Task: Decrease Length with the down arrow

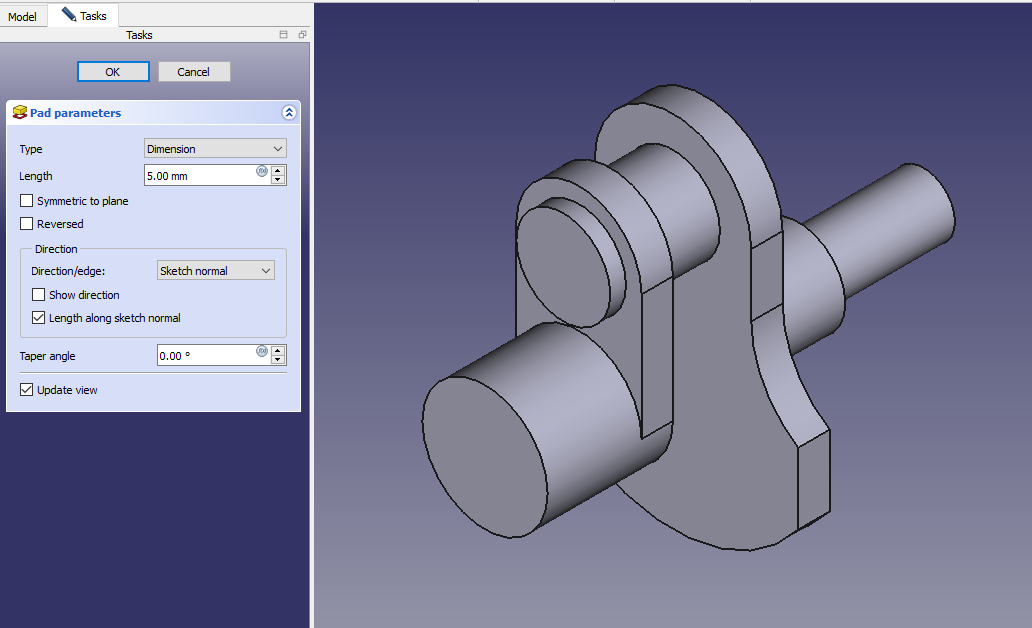Action: click(x=278, y=180)
